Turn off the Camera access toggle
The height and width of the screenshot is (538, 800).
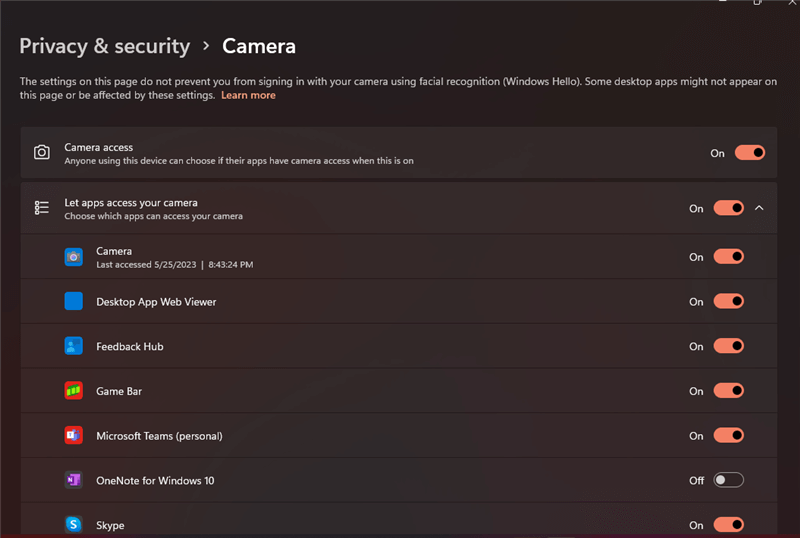tap(749, 153)
